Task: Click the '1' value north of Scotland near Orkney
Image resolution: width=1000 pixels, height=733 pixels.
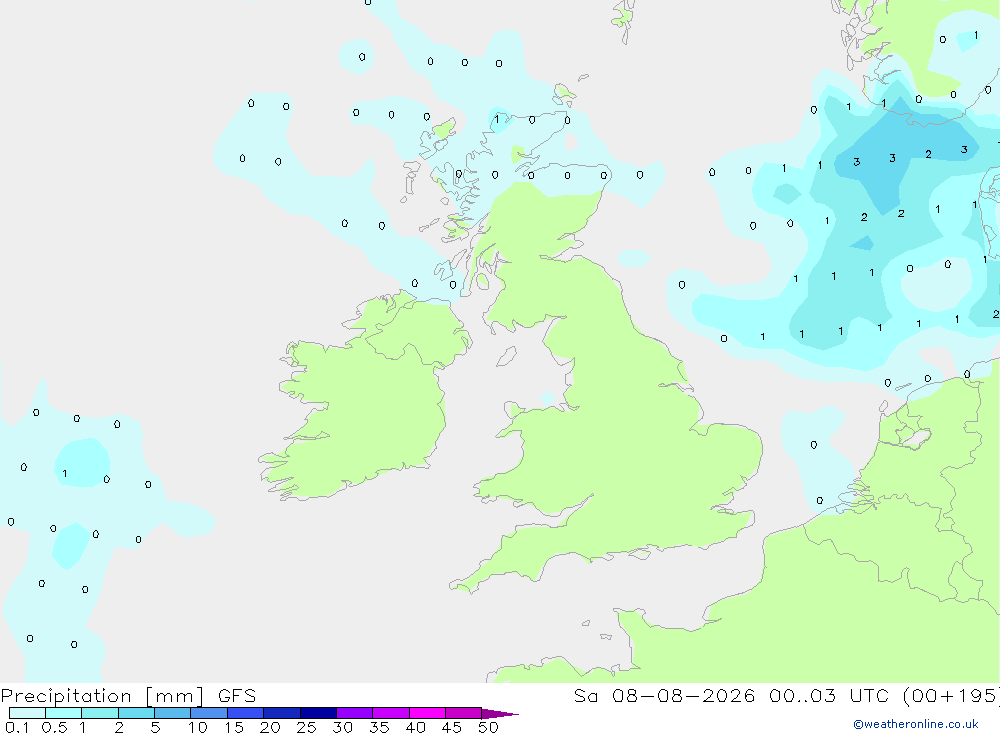Action: pyautogui.click(x=497, y=119)
